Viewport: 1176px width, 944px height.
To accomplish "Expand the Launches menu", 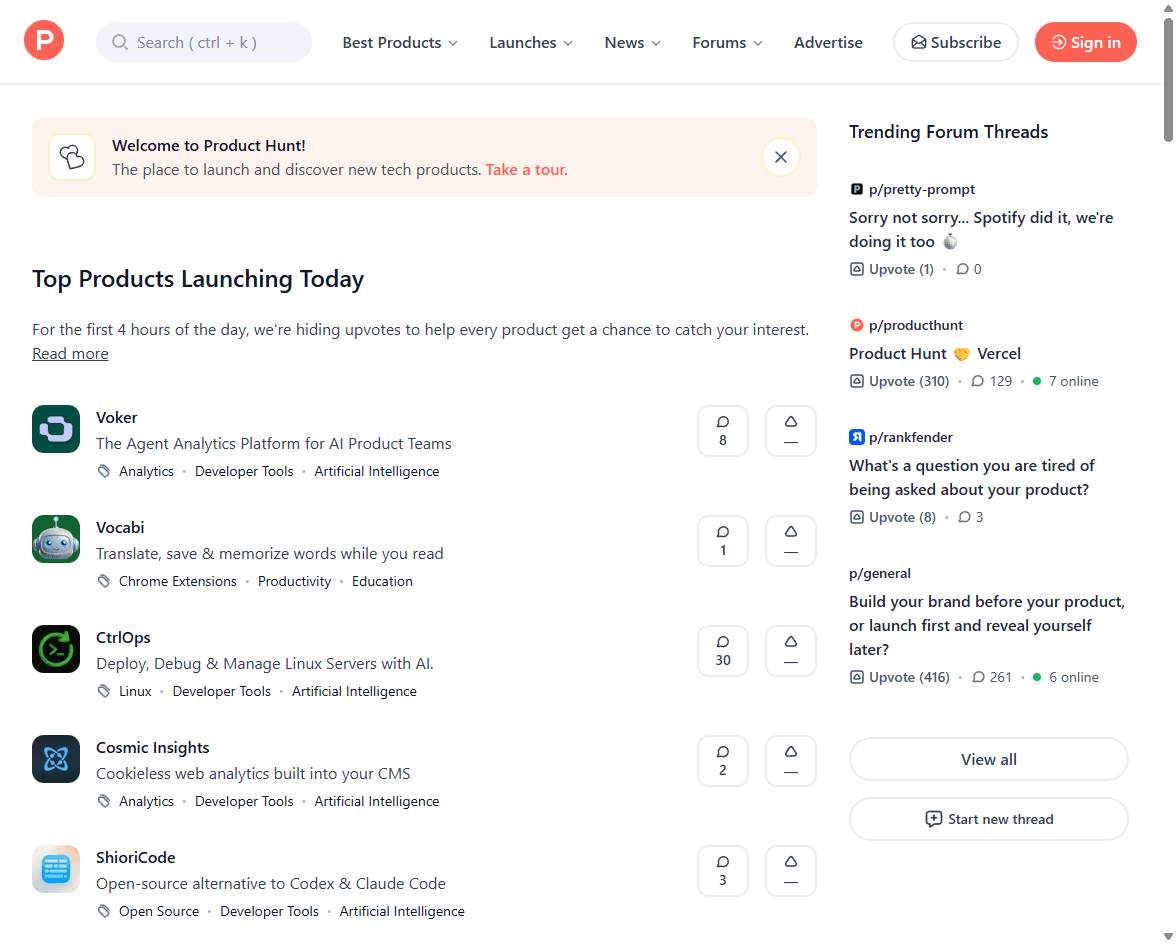I will pos(531,43).
